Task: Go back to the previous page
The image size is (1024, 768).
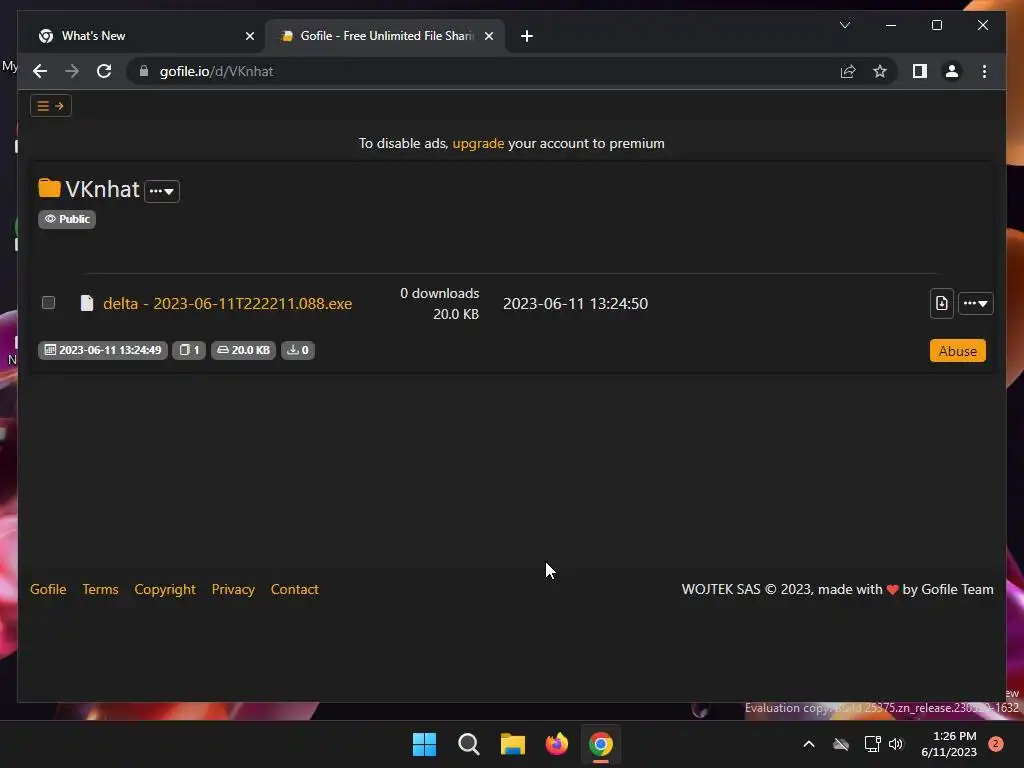Action: coord(40,71)
